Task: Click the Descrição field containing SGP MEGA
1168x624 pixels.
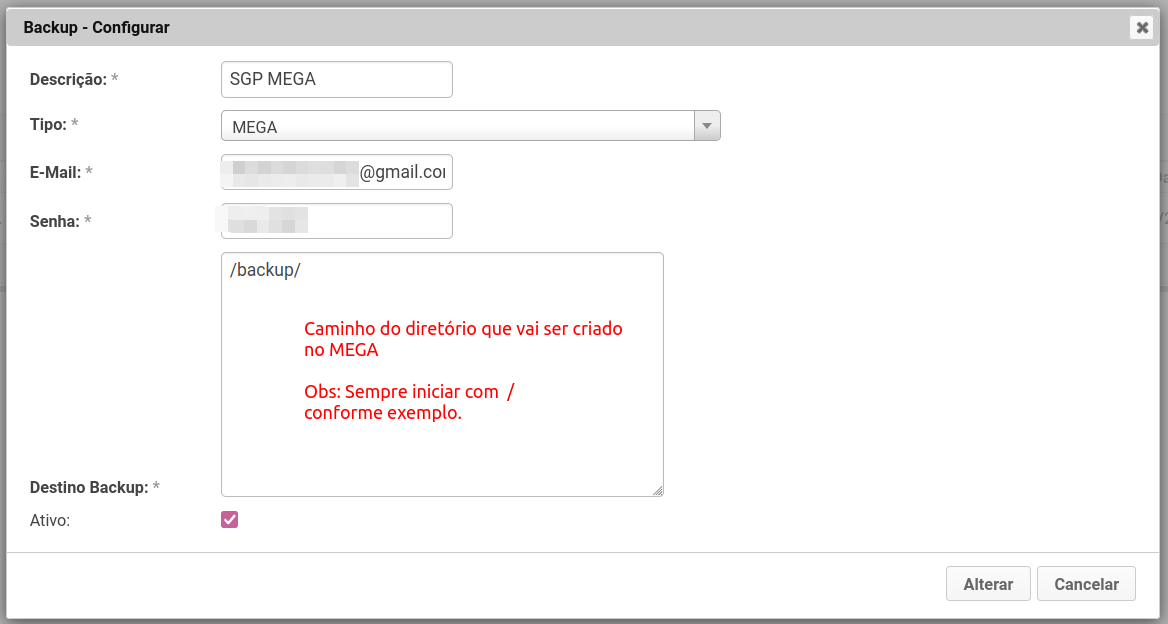Action: point(336,79)
